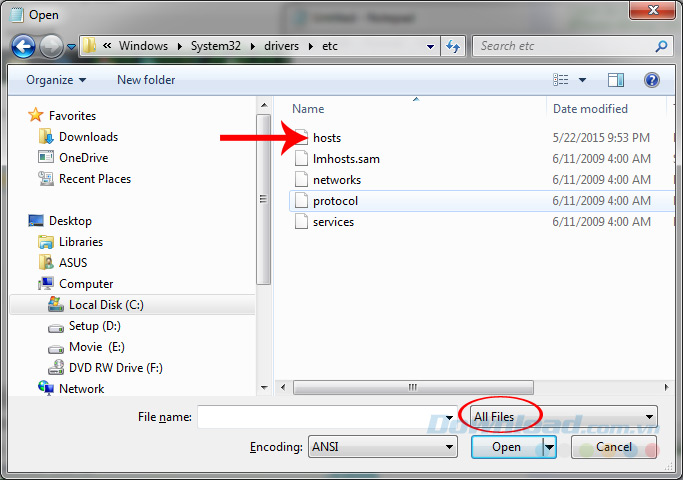The width and height of the screenshot is (683, 480).
Task: Click the Open button's split arrow
Action: [549, 447]
